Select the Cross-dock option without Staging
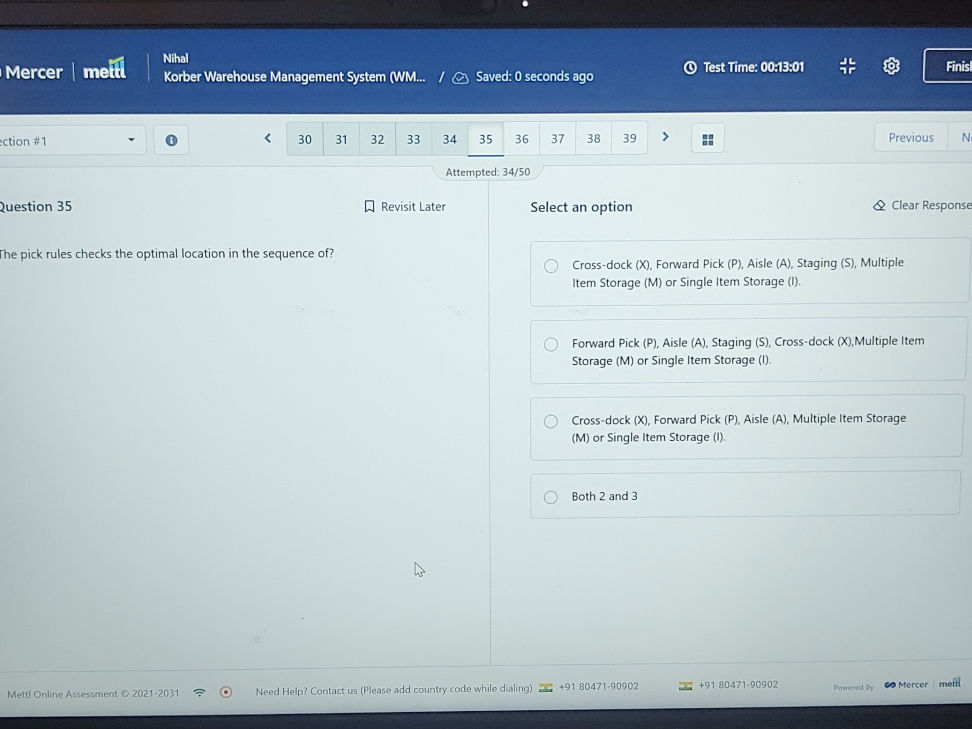 coord(551,421)
